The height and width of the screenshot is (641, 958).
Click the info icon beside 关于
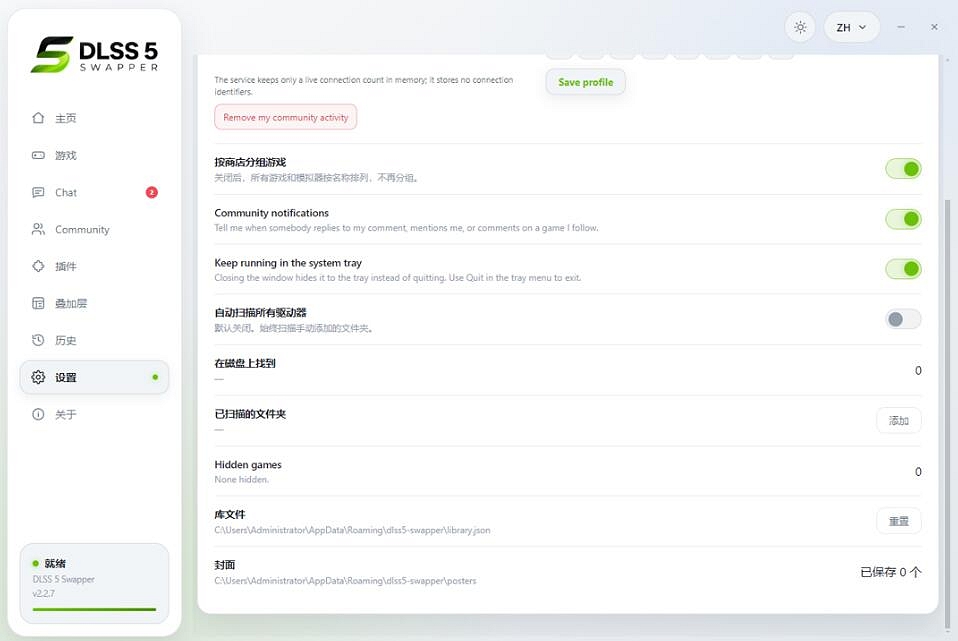38,414
